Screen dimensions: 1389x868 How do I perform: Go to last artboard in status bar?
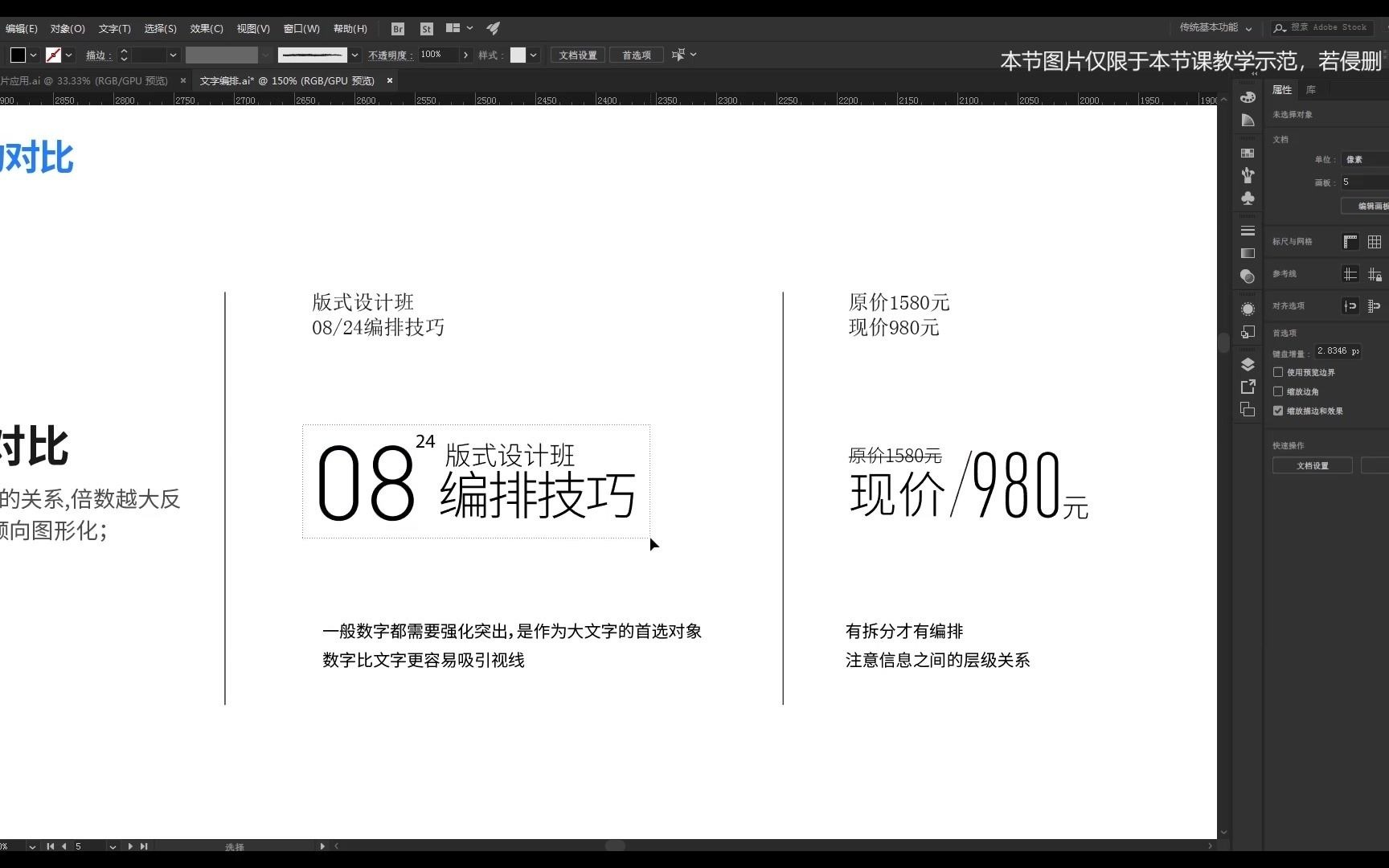coord(144,846)
